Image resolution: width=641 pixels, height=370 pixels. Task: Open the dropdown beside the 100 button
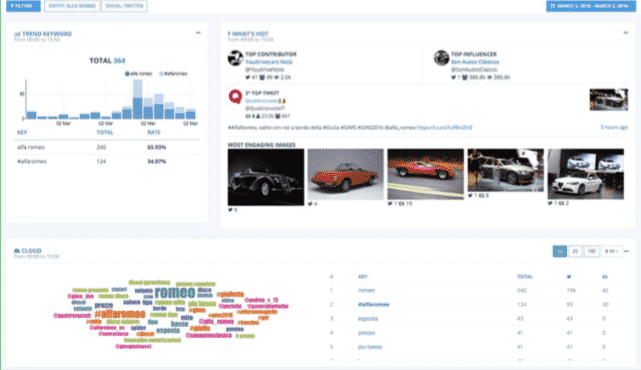612,251
